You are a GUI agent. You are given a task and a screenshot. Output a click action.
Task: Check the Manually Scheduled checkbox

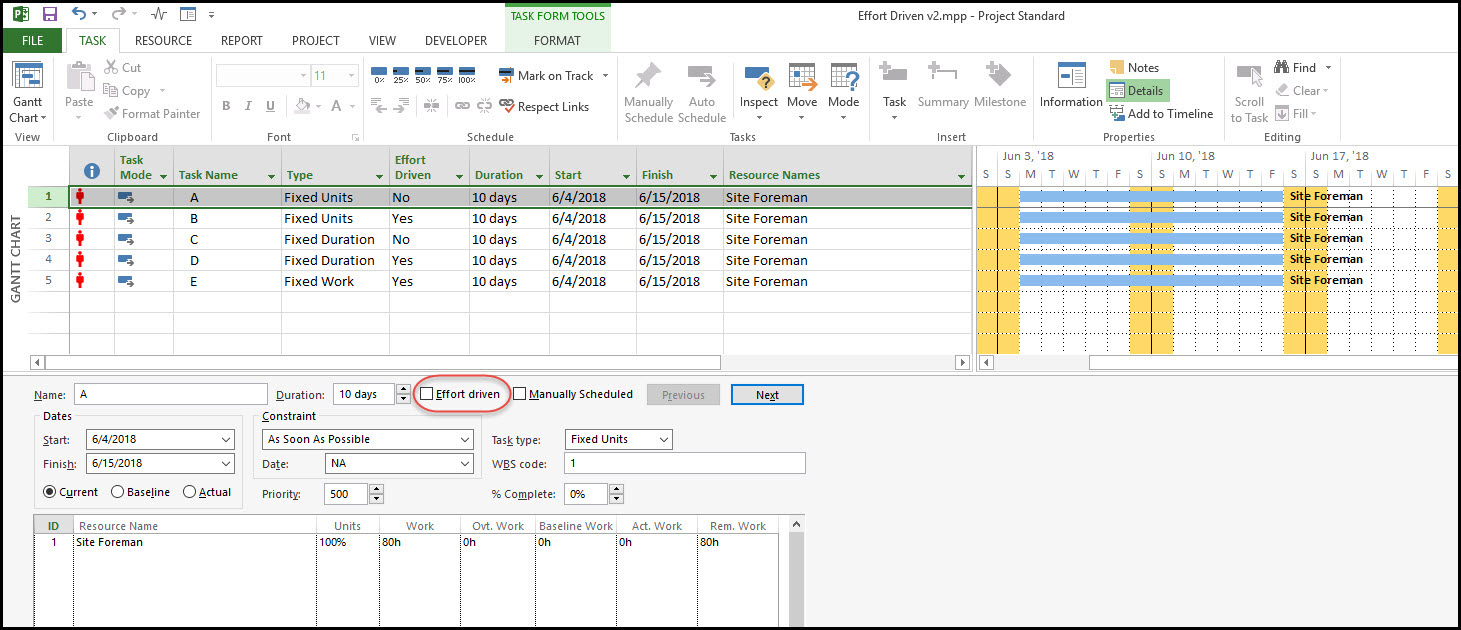pos(520,395)
